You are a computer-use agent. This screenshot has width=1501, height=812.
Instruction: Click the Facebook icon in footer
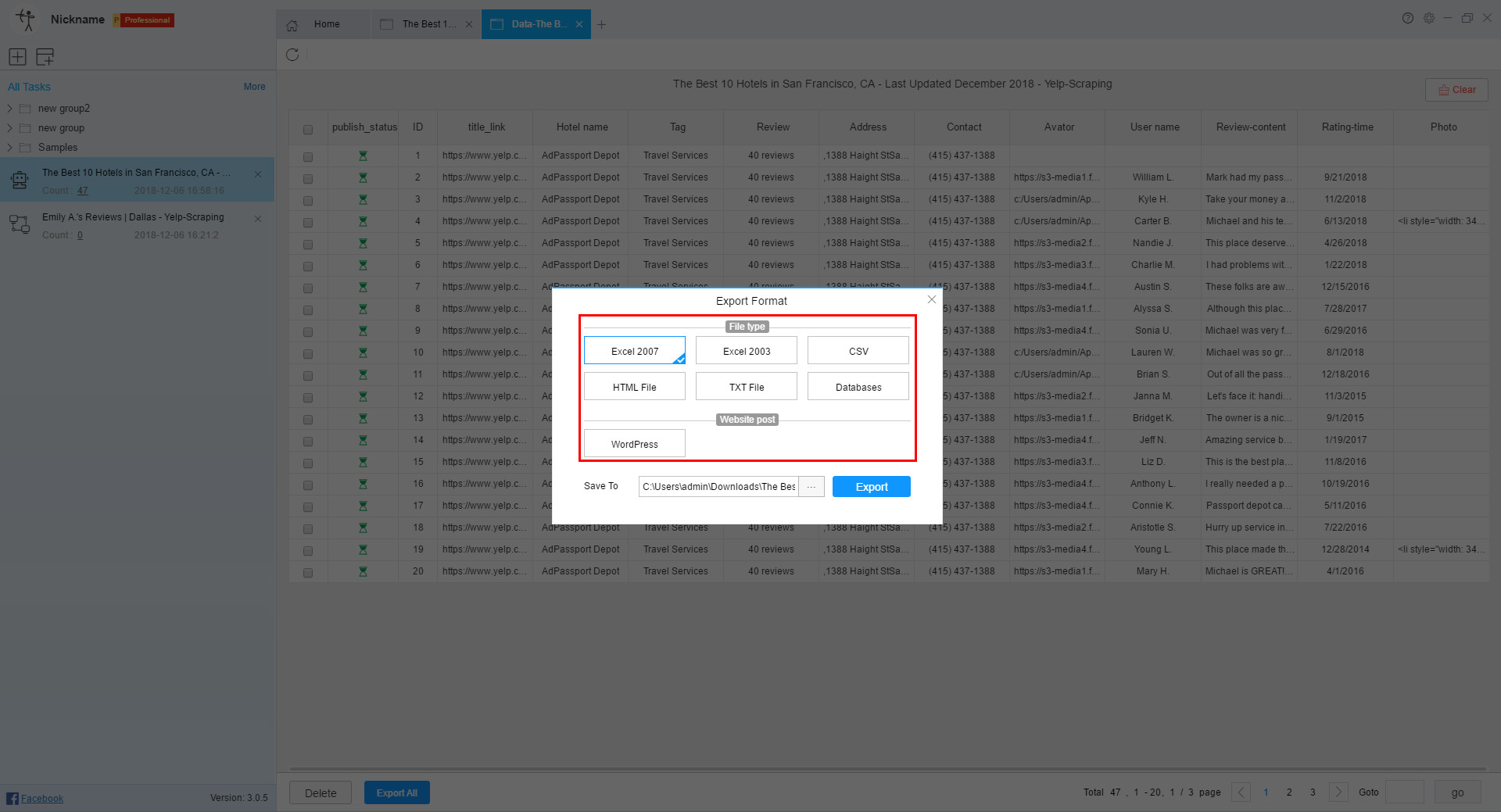[x=13, y=798]
